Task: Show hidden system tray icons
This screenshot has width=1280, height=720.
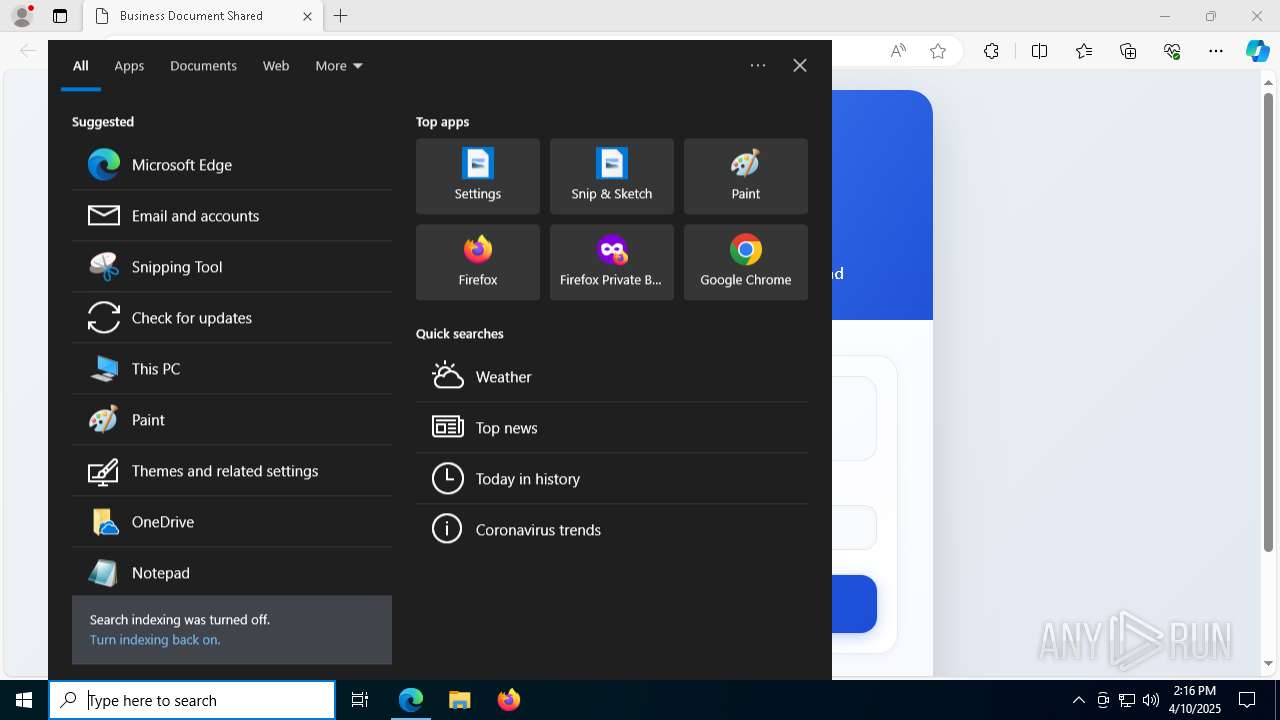Action: click(x=1078, y=700)
